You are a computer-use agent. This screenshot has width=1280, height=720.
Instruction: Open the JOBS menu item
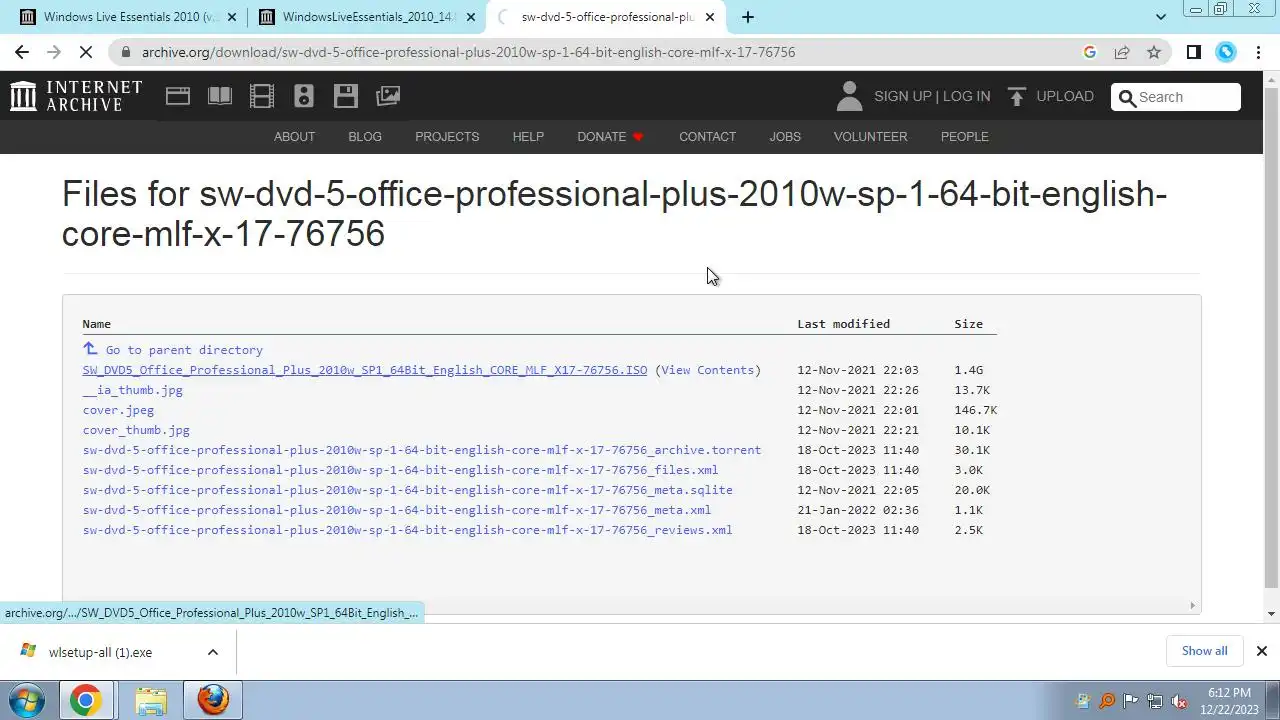coord(785,137)
